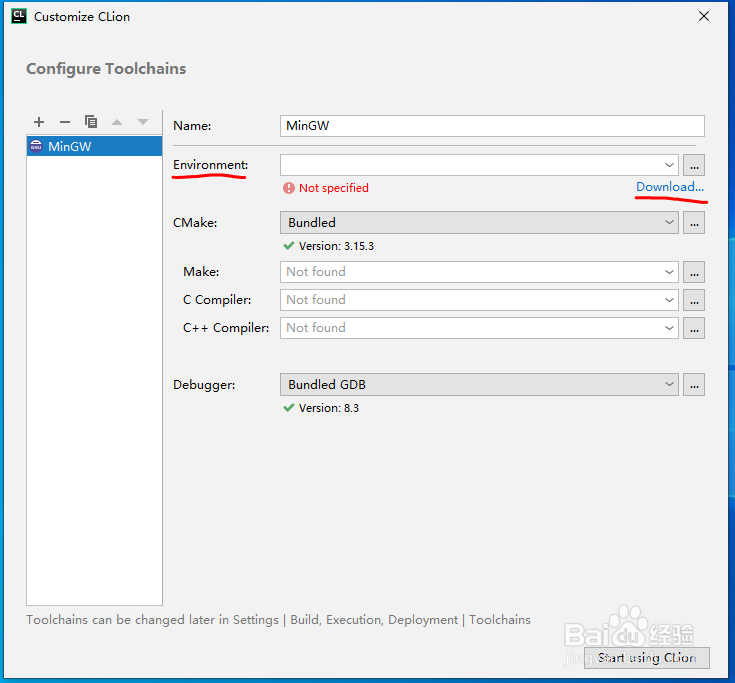The width and height of the screenshot is (735, 683).
Task: Click the red 'Not specified' text
Action: point(334,188)
